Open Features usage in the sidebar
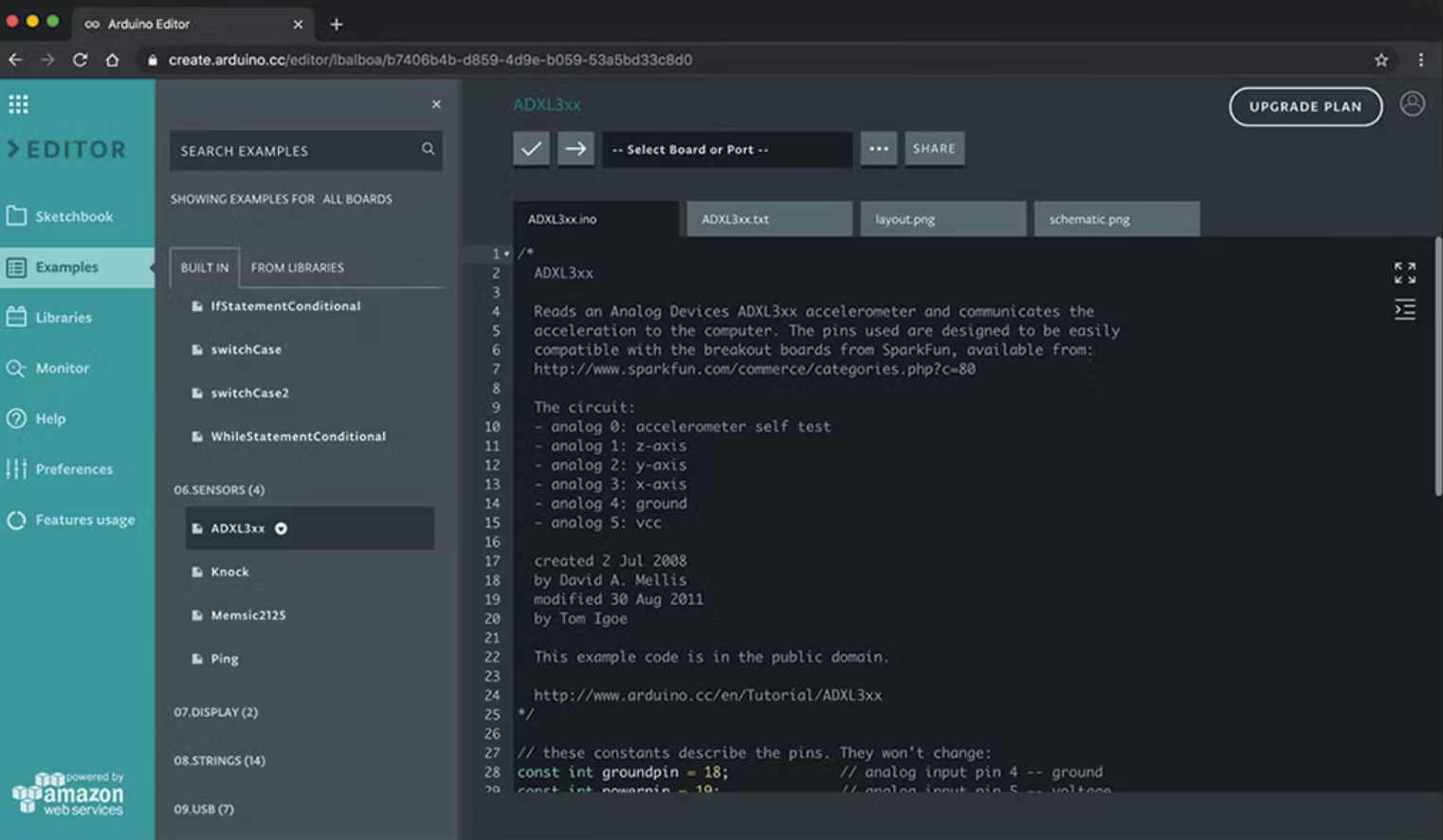The width and height of the screenshot is (1443, 840). 85,520
